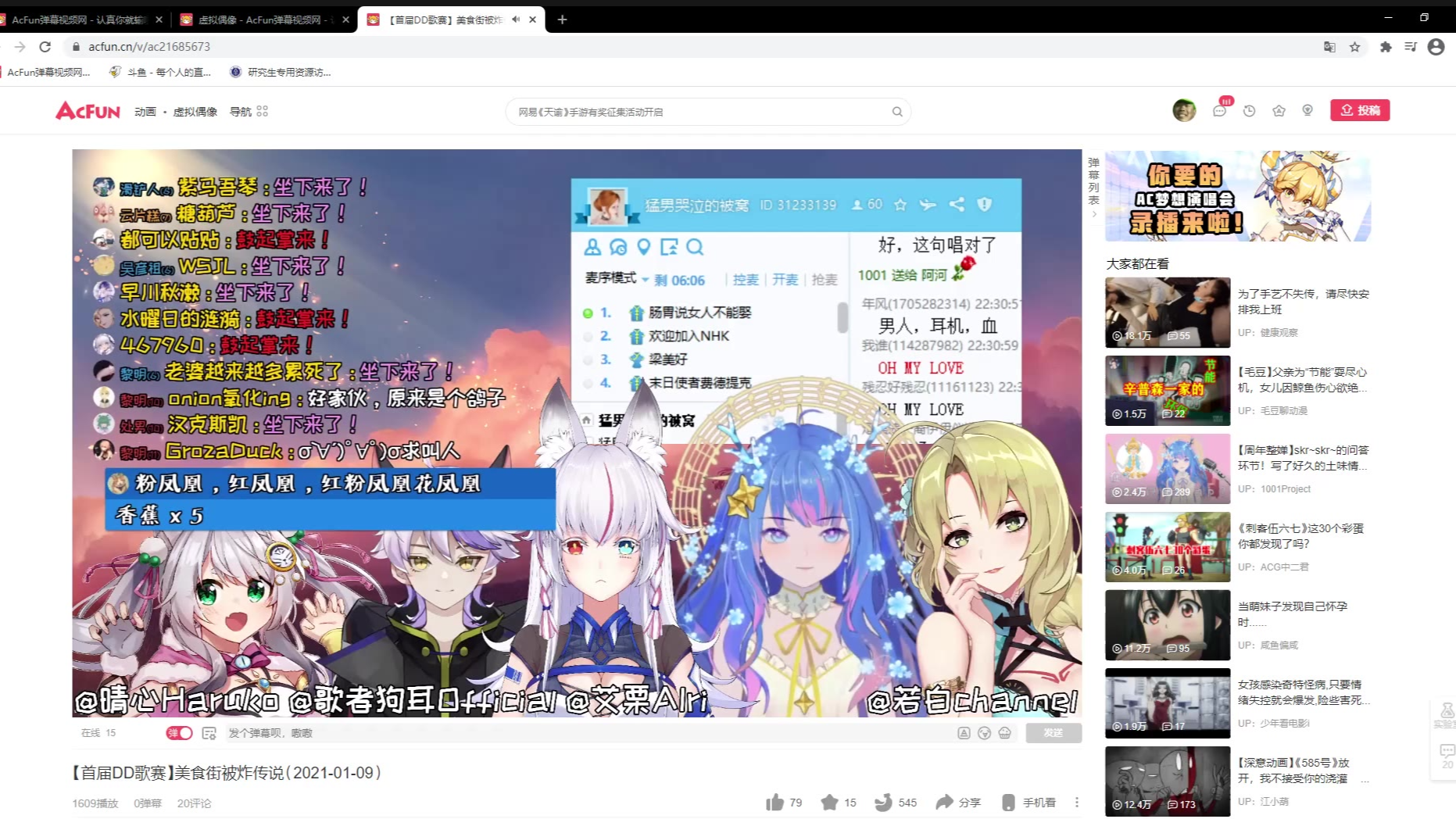
Task: Open 刺客伍六七 30个彩蛋 thumbnail
Action: click(1168, 547)
